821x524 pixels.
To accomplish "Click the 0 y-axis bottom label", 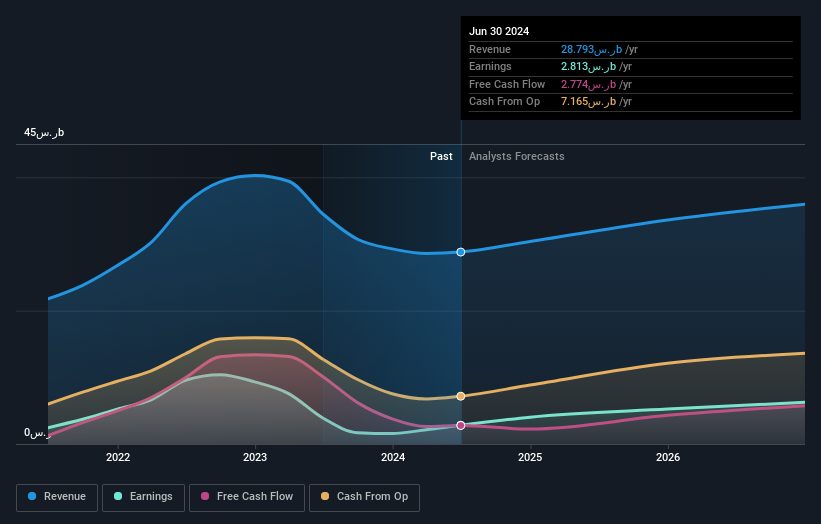I will click(37, 433).
